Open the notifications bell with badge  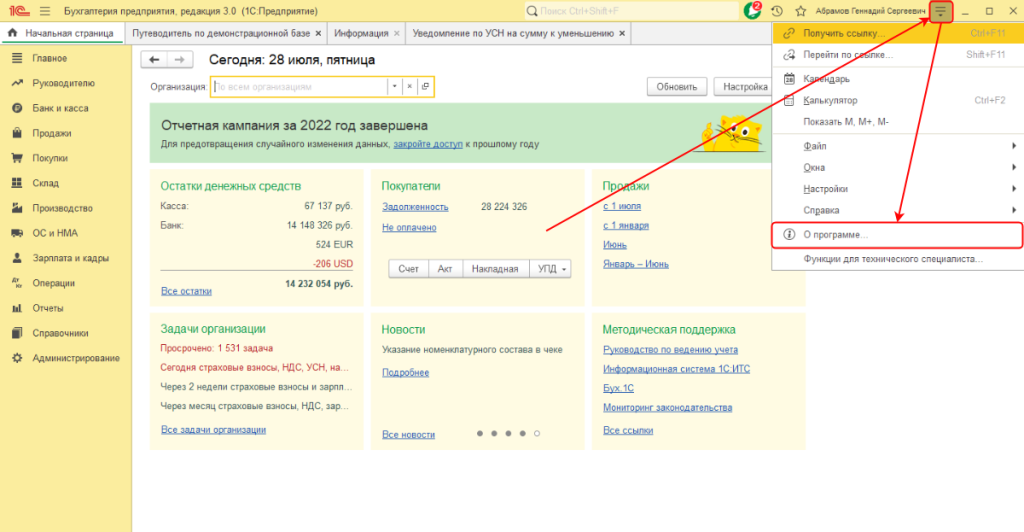(752, 10)
